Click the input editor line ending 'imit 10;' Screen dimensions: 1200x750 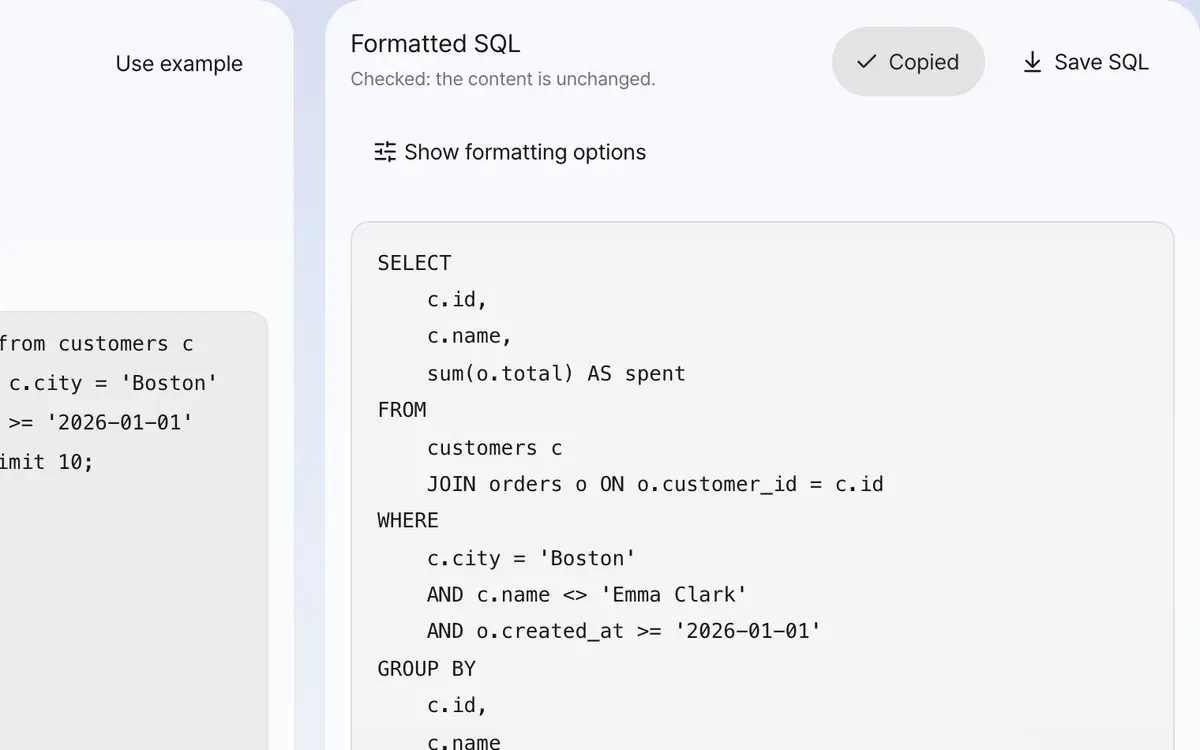[47, 462]
